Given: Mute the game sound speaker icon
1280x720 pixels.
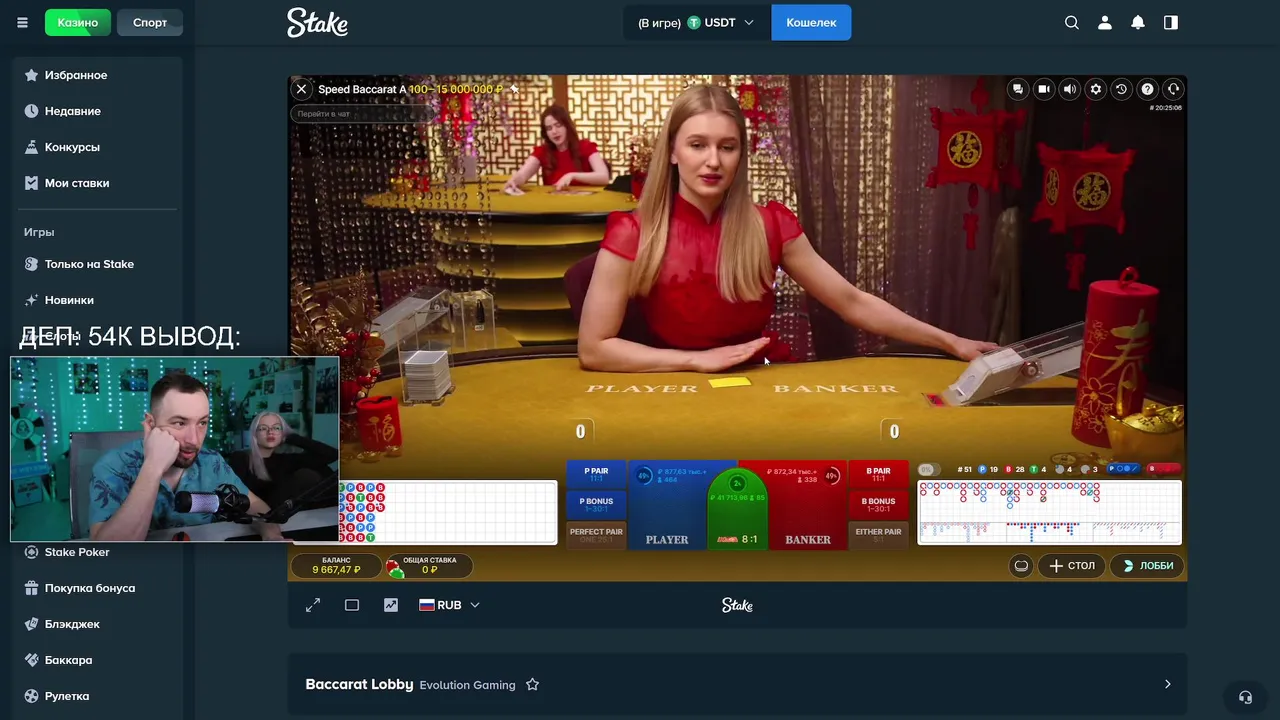Looking at the screenshot, I should point(1070,89).
